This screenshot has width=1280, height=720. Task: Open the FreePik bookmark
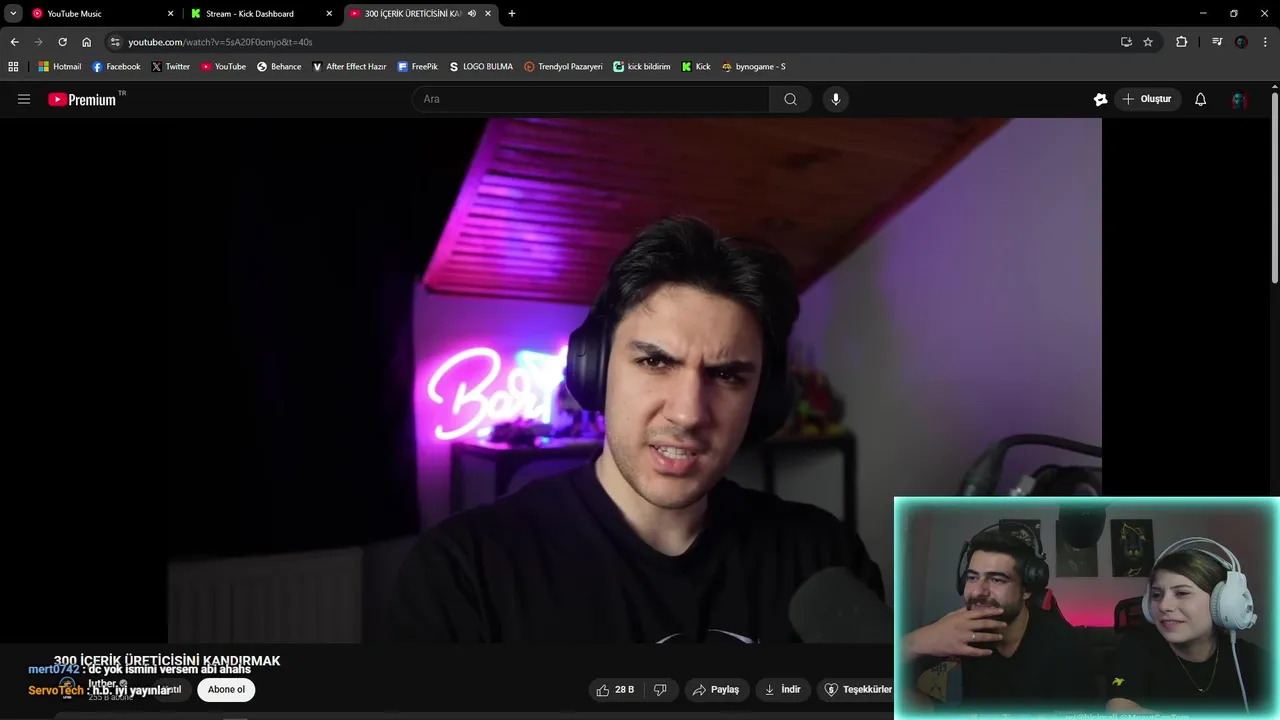[x=418, y=67]
